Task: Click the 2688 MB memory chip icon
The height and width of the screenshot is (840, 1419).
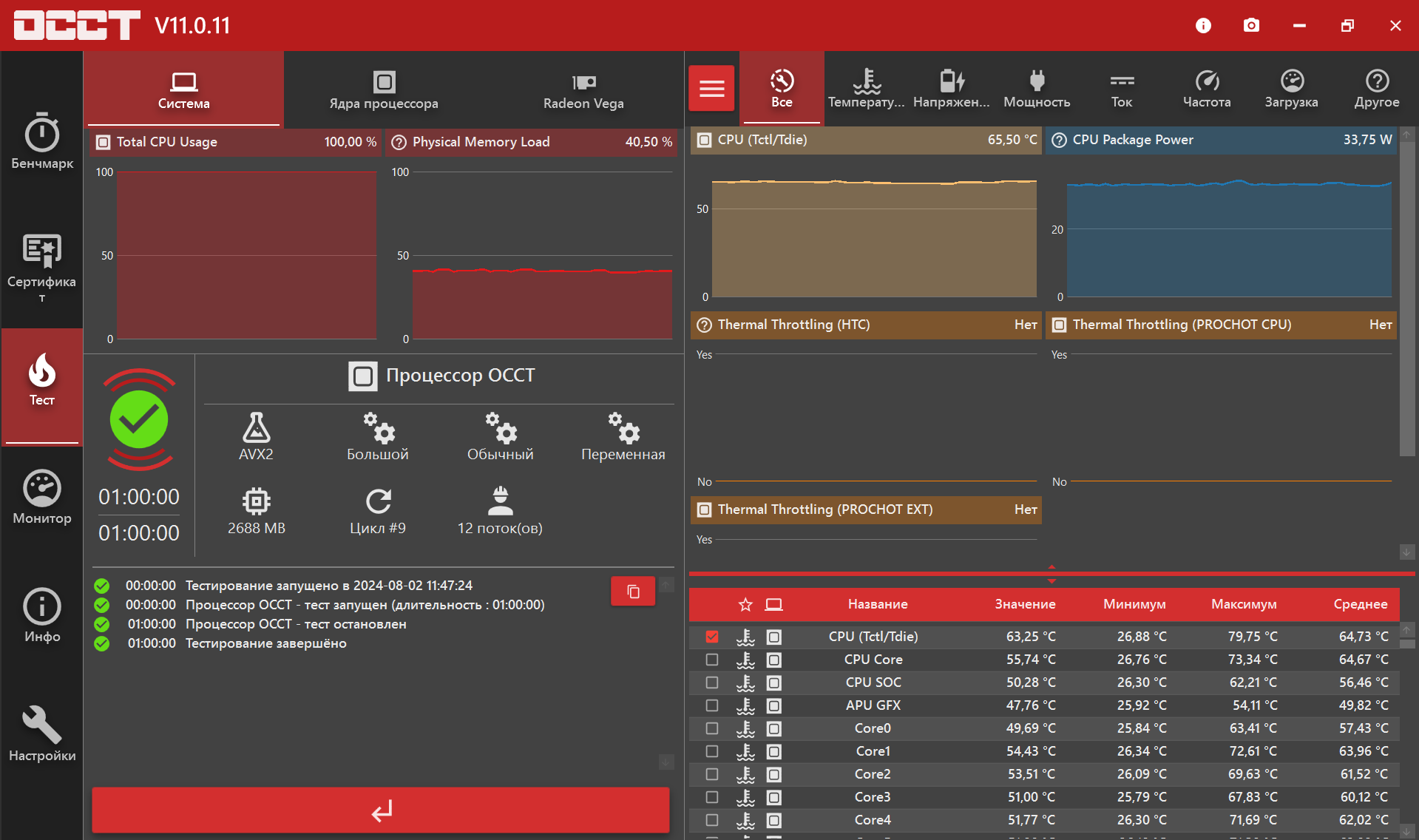Action: pos(256,501)
